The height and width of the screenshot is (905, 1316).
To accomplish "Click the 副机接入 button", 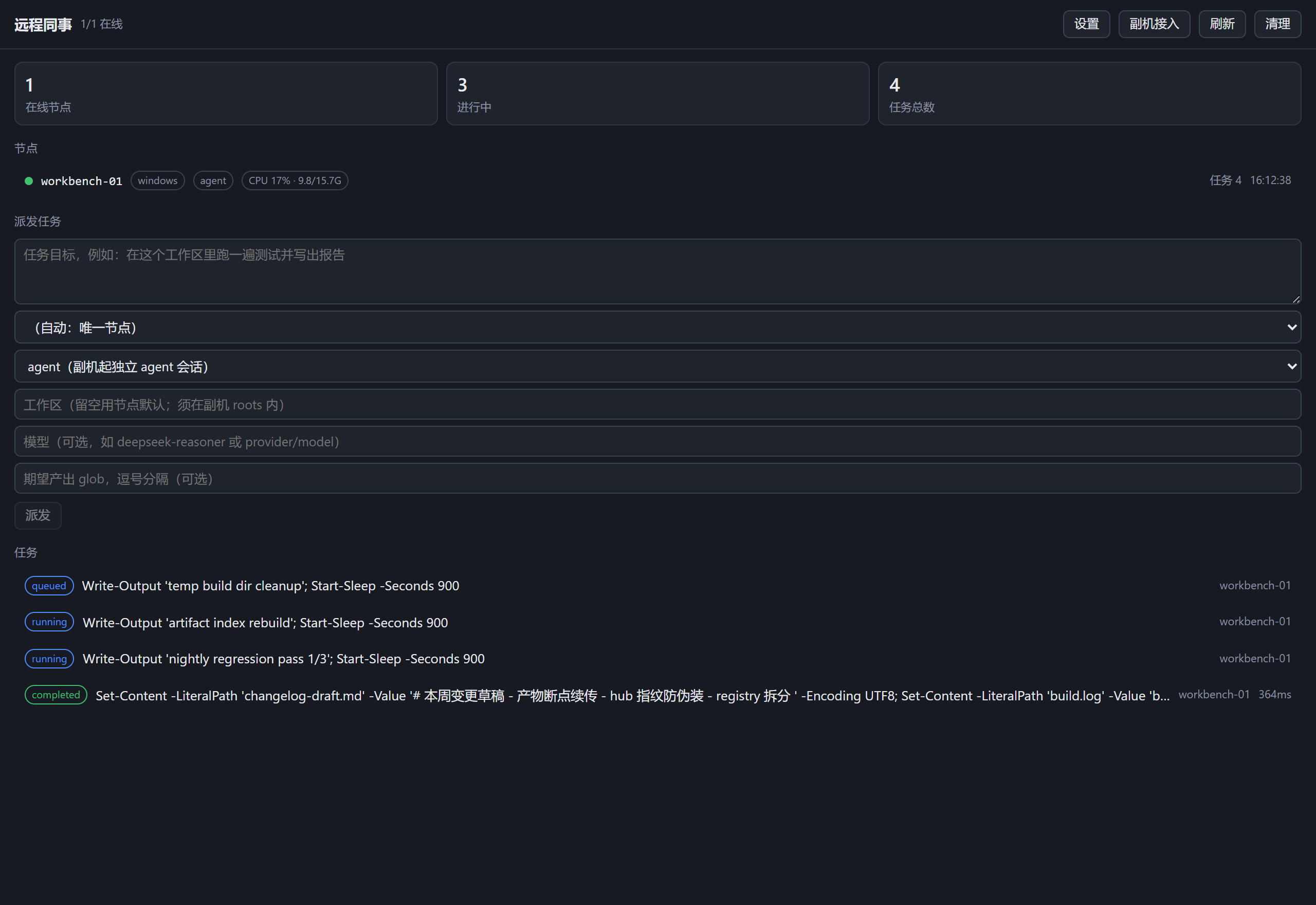I will click(1154, 24).
